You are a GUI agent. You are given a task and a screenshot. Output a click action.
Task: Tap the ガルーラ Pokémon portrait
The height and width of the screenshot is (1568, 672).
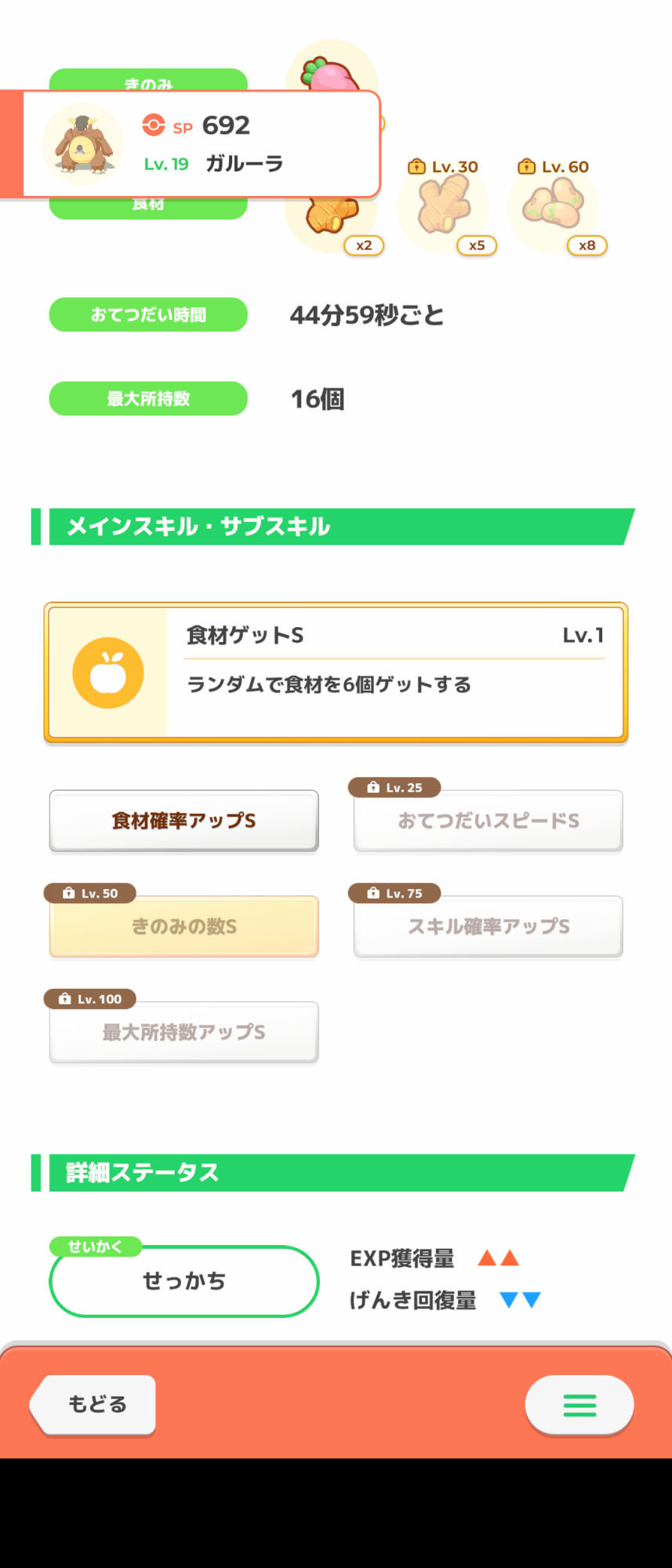coord(82,144)
